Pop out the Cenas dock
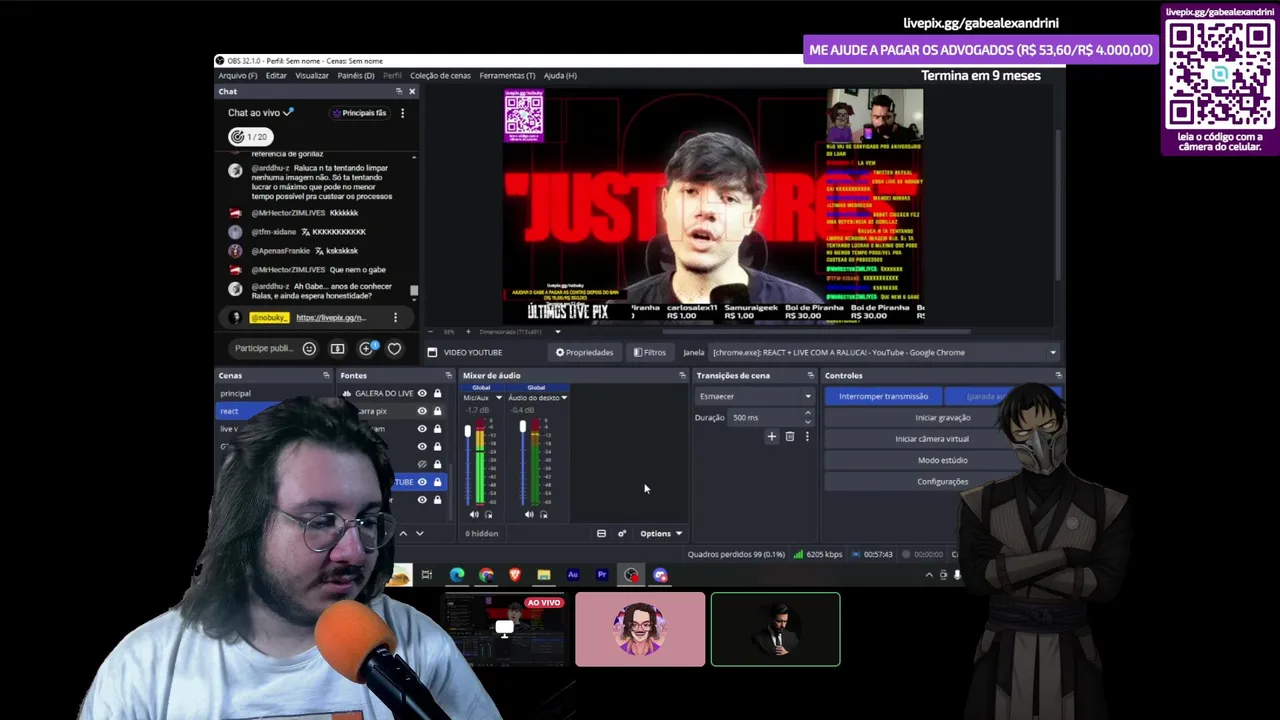The width and height of the screenshot is (1280, 720). click(326, 375)
